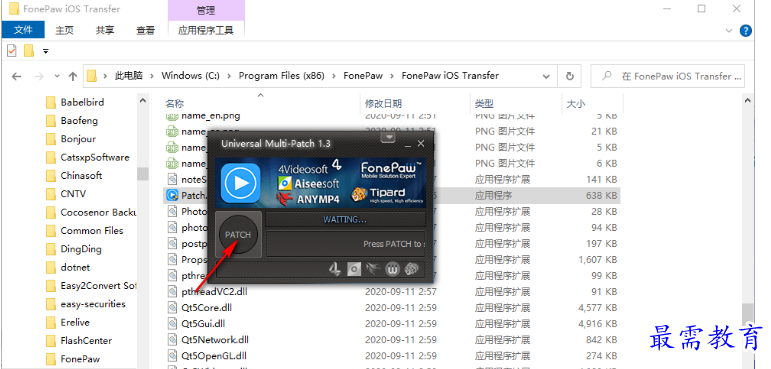Open Explorer help question mark icon
The image size is (771, 369).
(x=745, y=31)
